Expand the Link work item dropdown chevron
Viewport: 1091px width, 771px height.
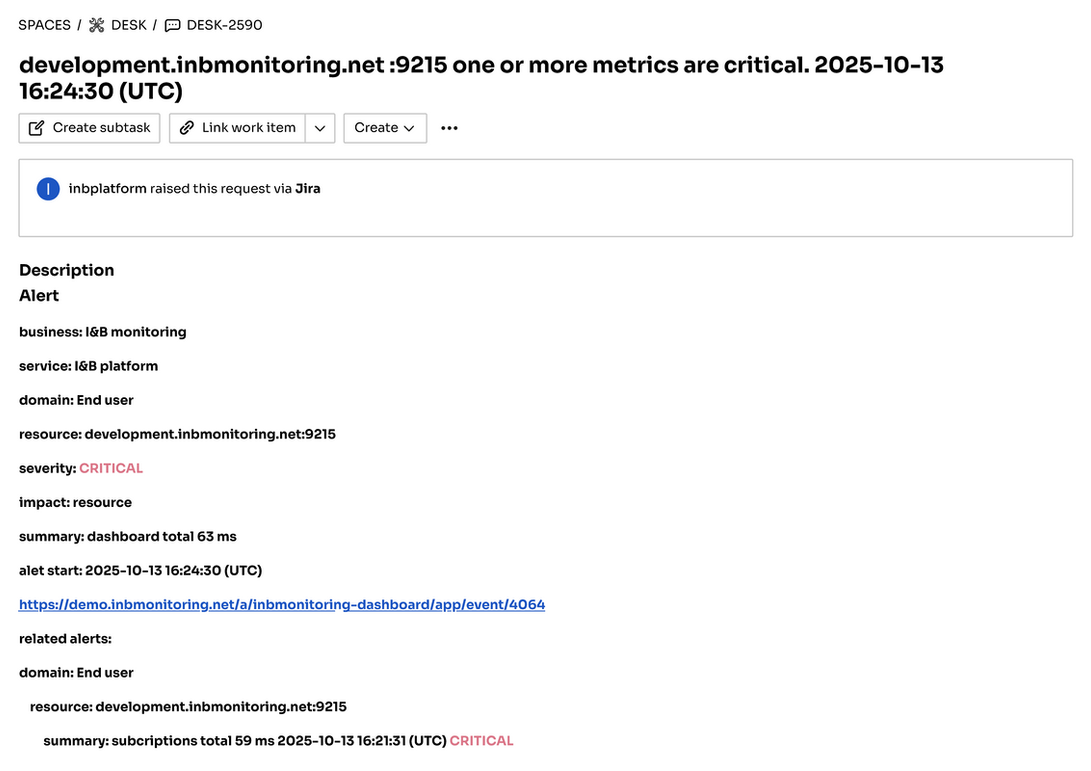[x=319, y=128]
